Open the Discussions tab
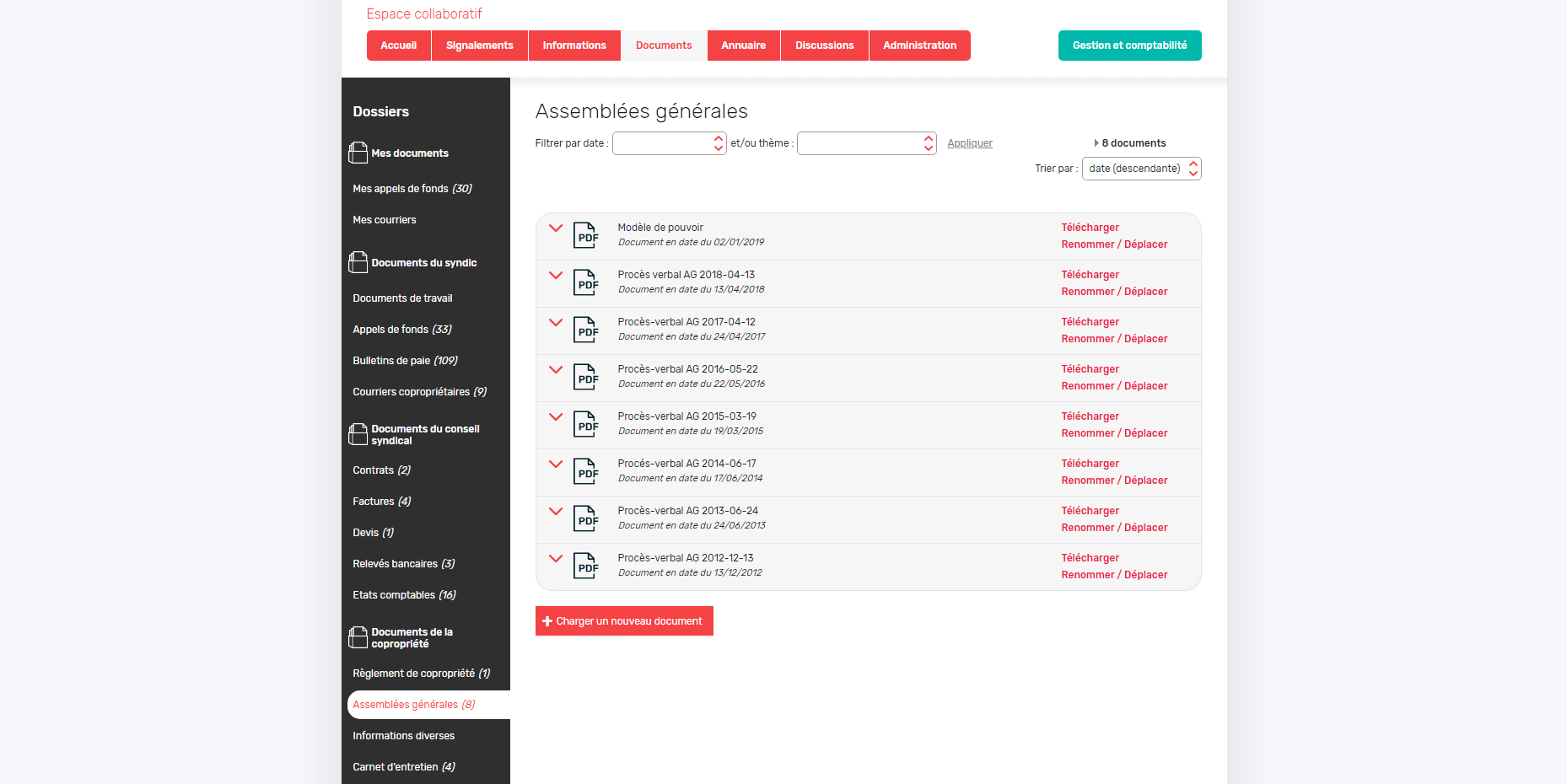Screen dimensions: 1567x784 (x=825, y=46)
